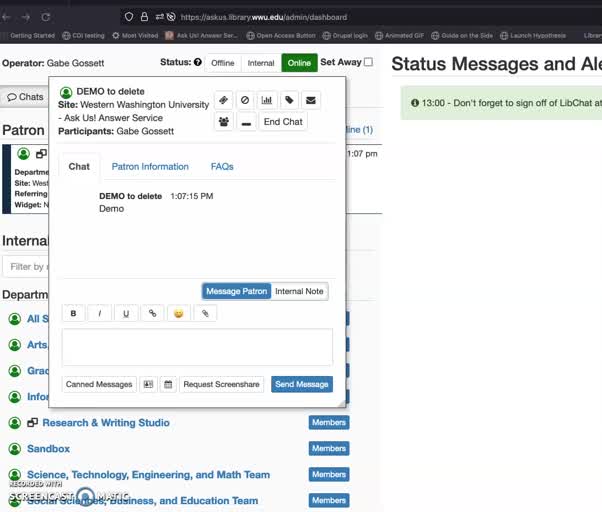Open the Canned Messages list
The width and height of the screenshot is (602, 512).
99,384
